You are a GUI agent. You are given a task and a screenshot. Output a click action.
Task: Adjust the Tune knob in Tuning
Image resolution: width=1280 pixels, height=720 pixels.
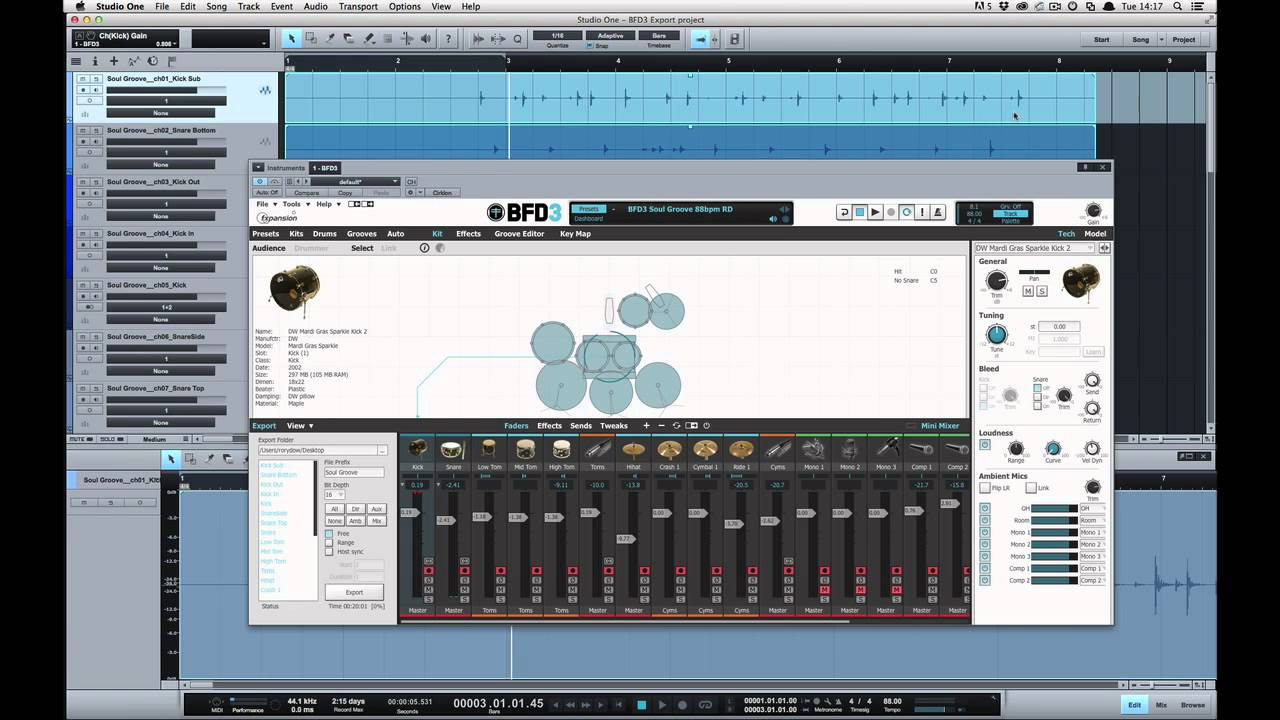996,335
